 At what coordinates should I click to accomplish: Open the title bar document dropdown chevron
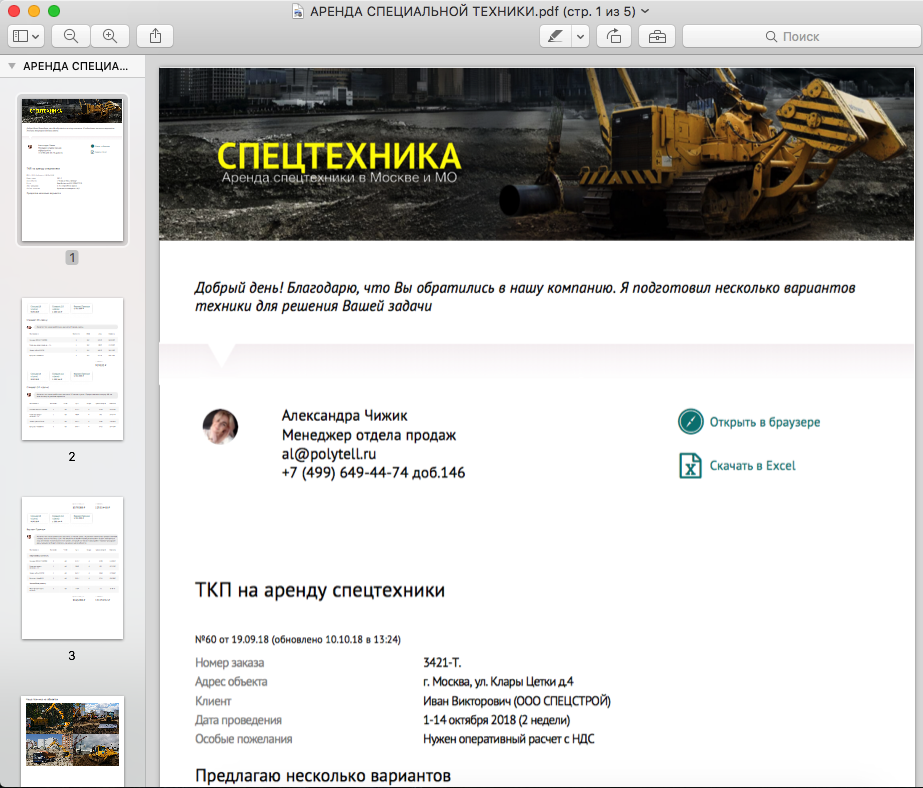[x=645, y=11]
